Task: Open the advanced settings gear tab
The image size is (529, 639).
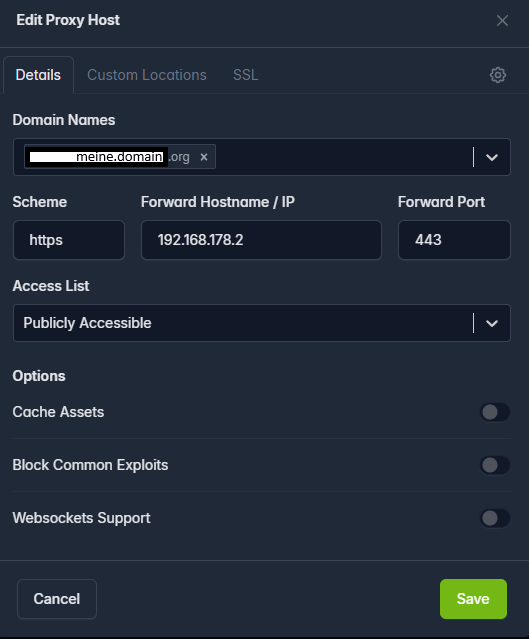Action: coord(498,75)
